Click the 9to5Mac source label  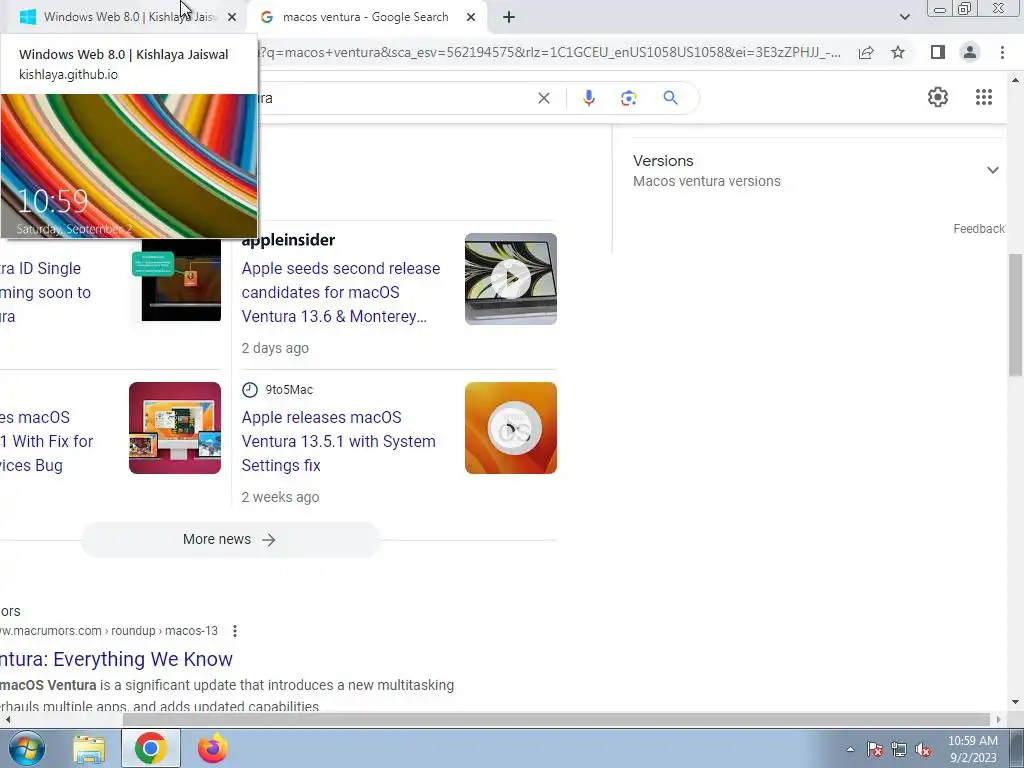coord(289,390)
